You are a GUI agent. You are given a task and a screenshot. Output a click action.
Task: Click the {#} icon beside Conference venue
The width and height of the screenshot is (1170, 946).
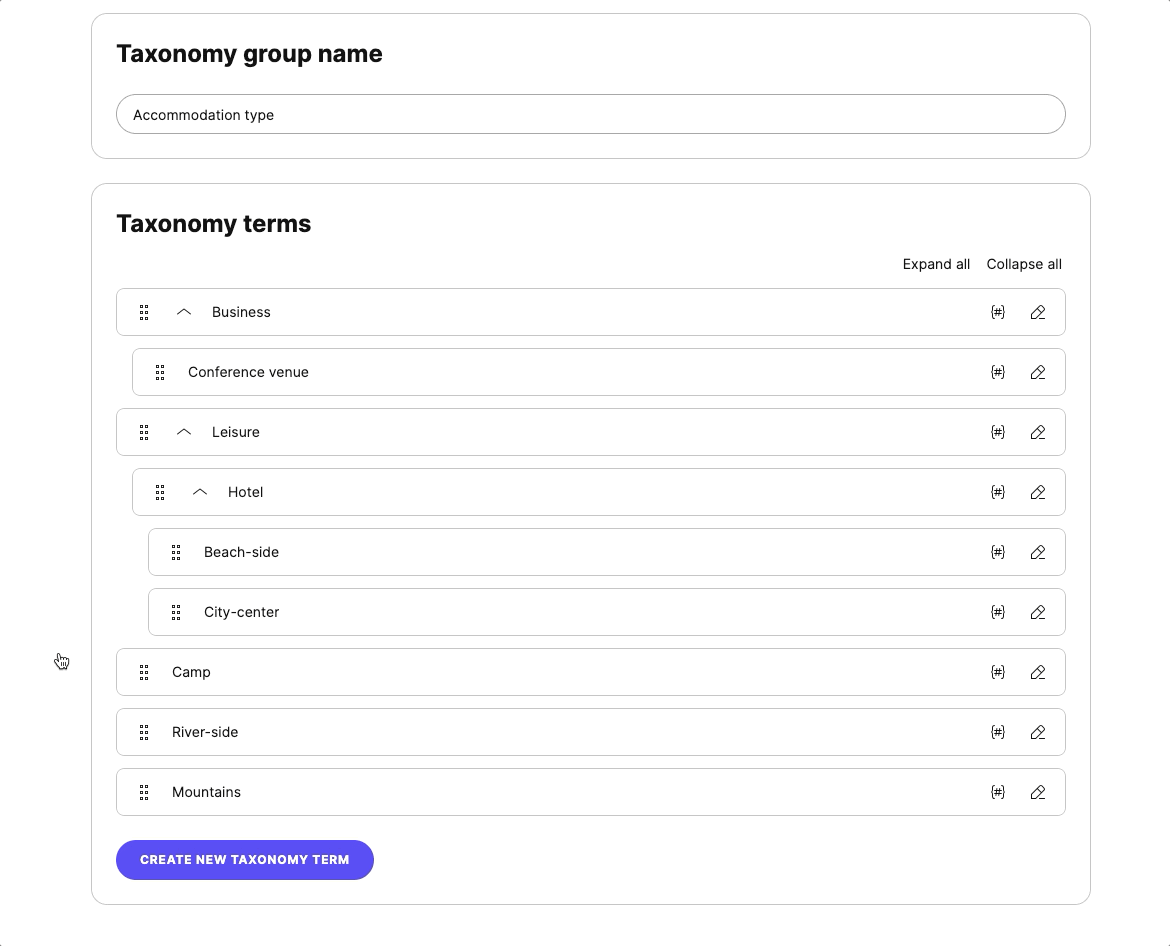point(998,372)
